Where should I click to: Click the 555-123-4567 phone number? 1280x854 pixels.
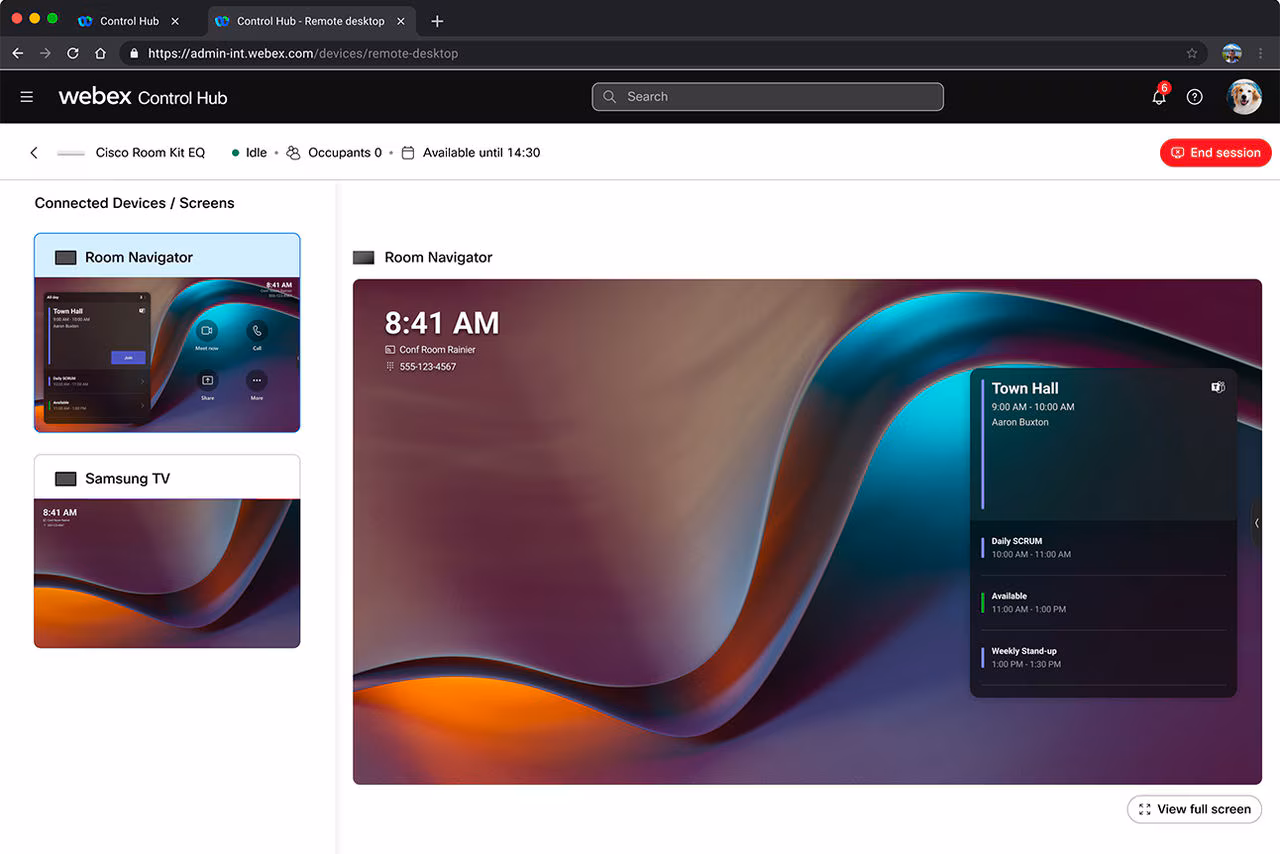[427, 367]
